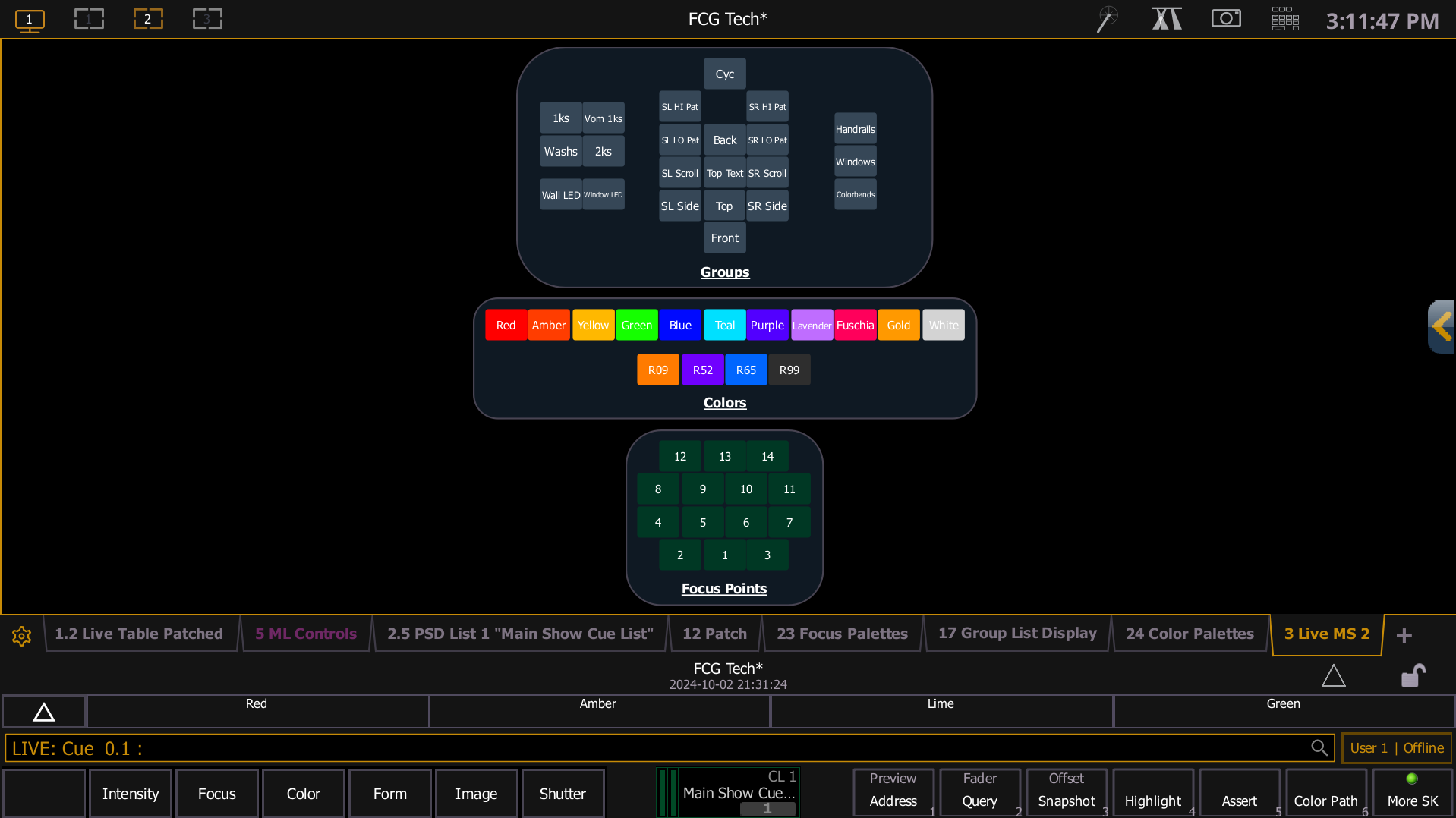Screen dimensions: 1456x818
Task: Click the unlock padlock icon
Action: pyautogui.click(x=1412, y=675)
